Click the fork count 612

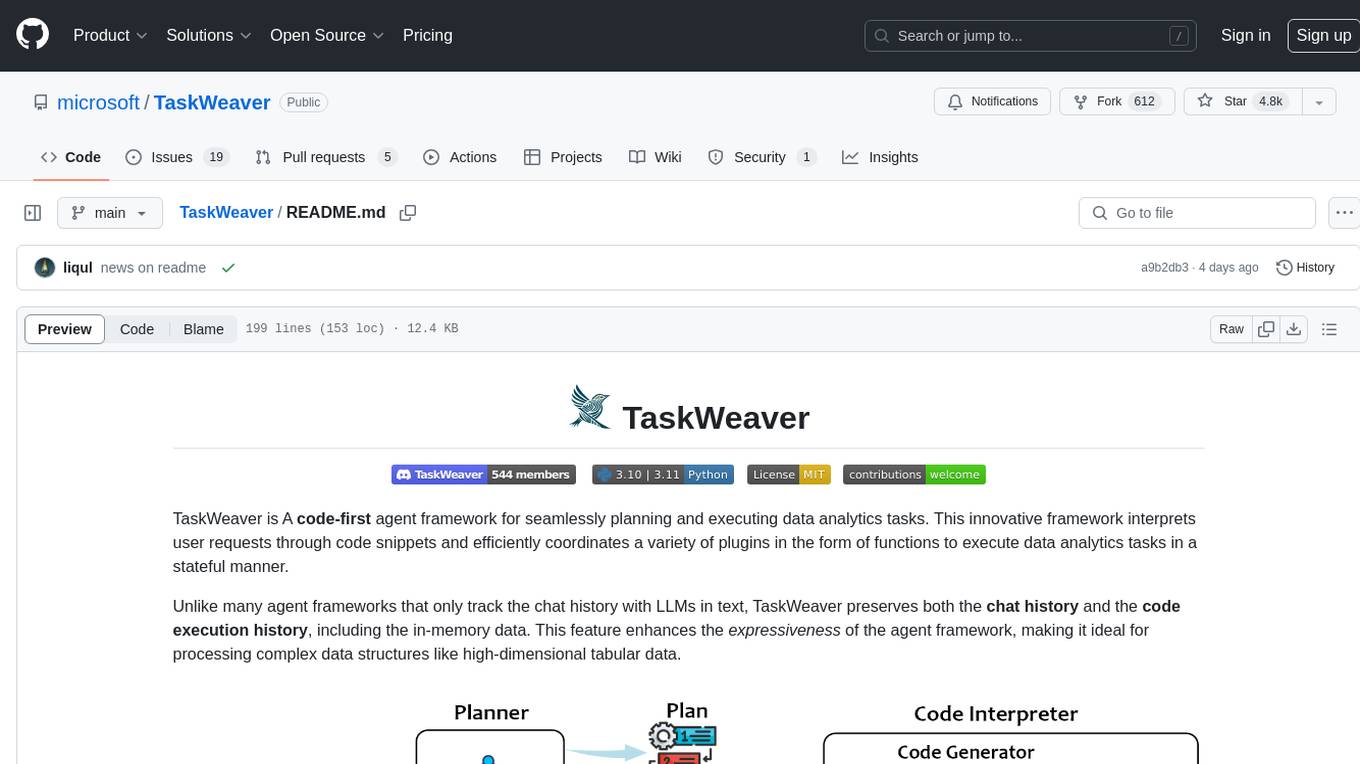click(1144, 102)
